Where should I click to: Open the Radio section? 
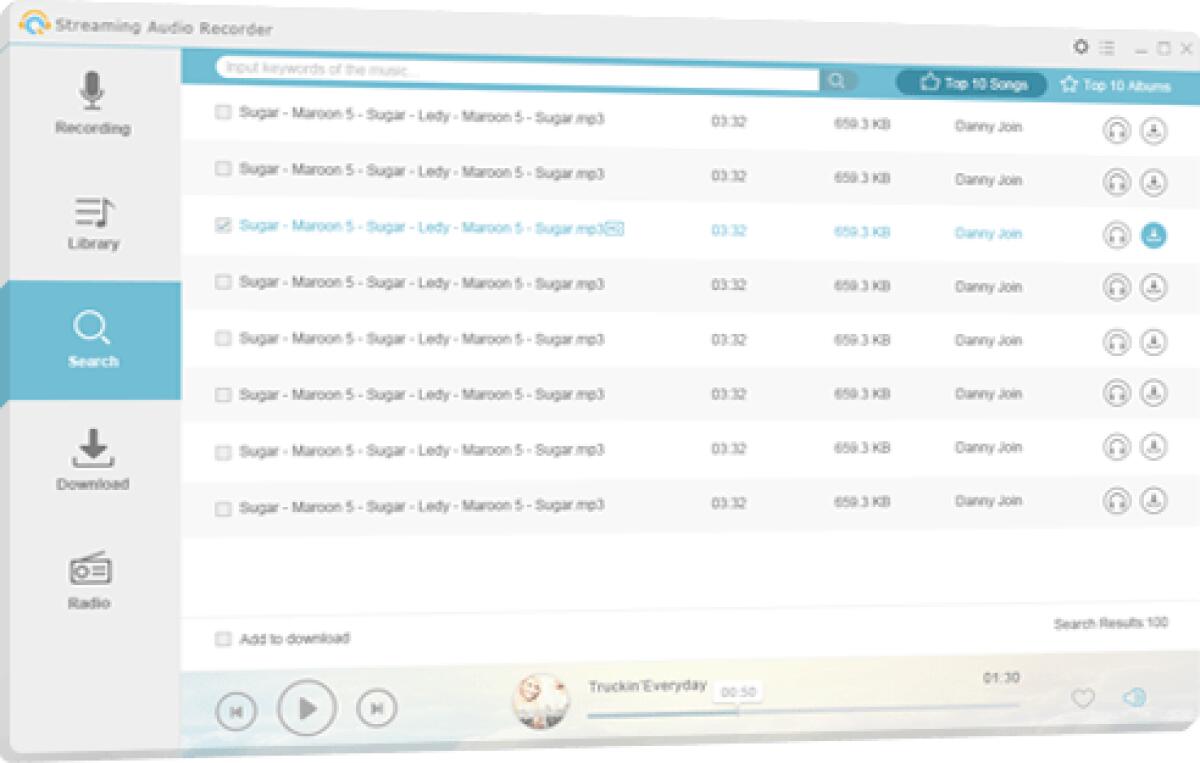(x=91, y=580)
